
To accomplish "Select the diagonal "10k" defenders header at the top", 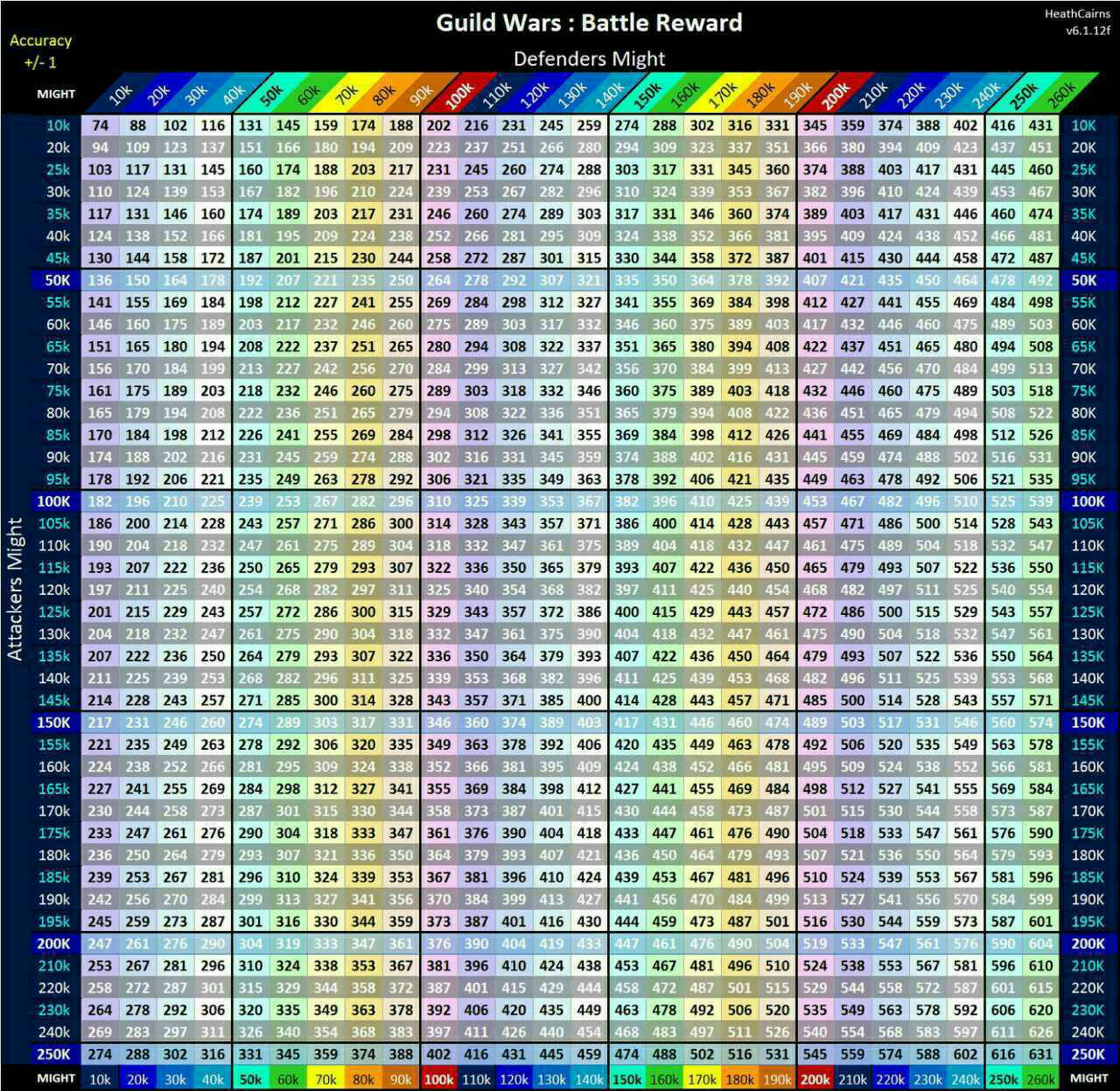I will tap(119, 94).
